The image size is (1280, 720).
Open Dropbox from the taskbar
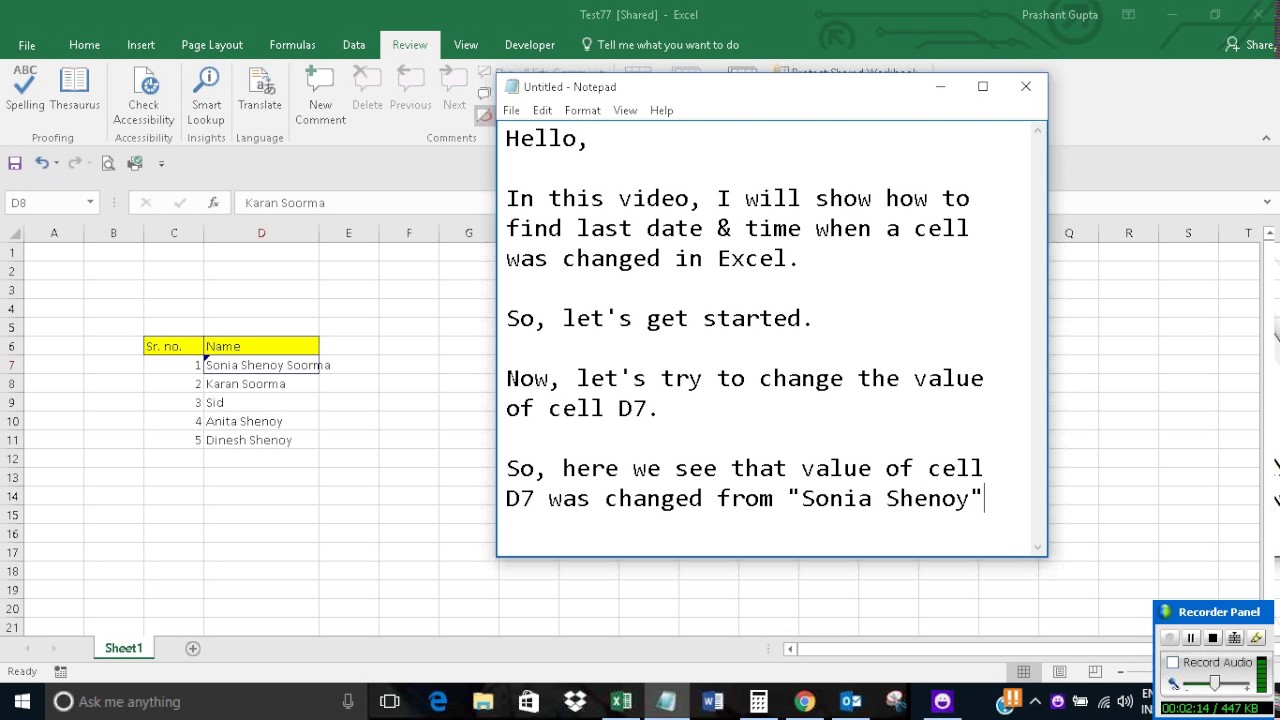coord(575,701)
